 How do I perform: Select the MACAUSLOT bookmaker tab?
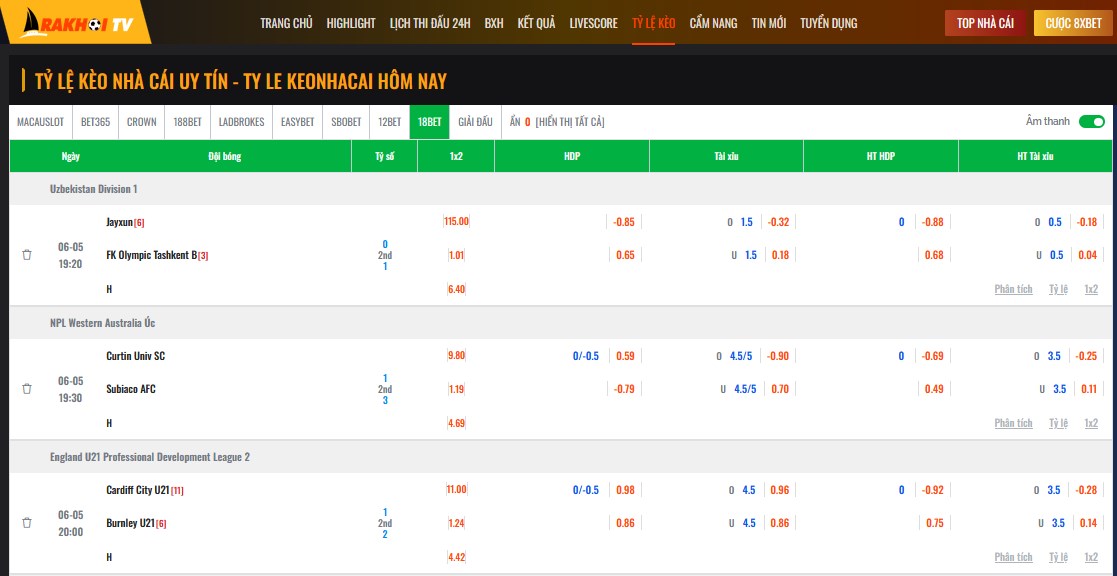[x=40, y=122]
